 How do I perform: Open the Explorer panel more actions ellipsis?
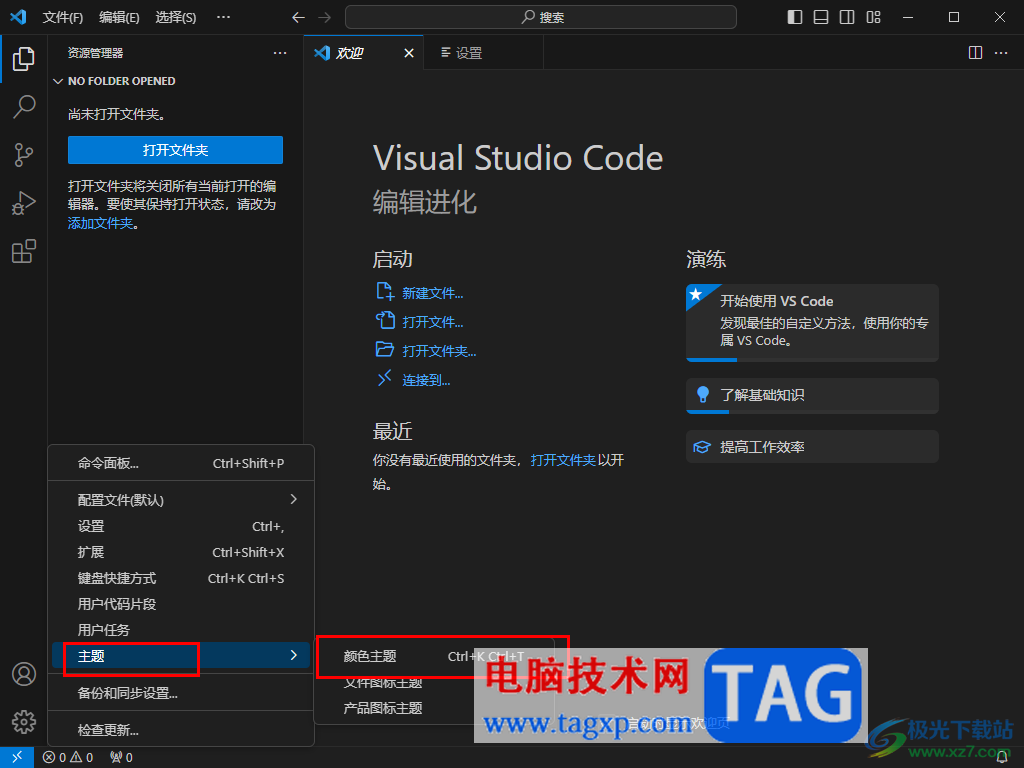[280, 53]
